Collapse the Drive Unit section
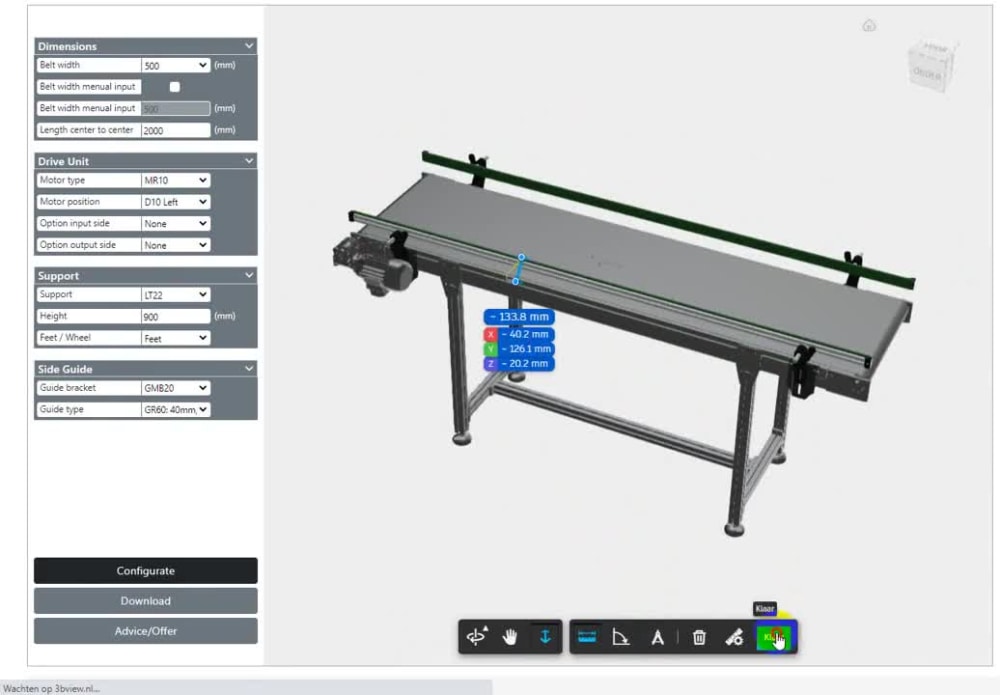Viewport: 1000px width, 695px height. tap(249, 161)
